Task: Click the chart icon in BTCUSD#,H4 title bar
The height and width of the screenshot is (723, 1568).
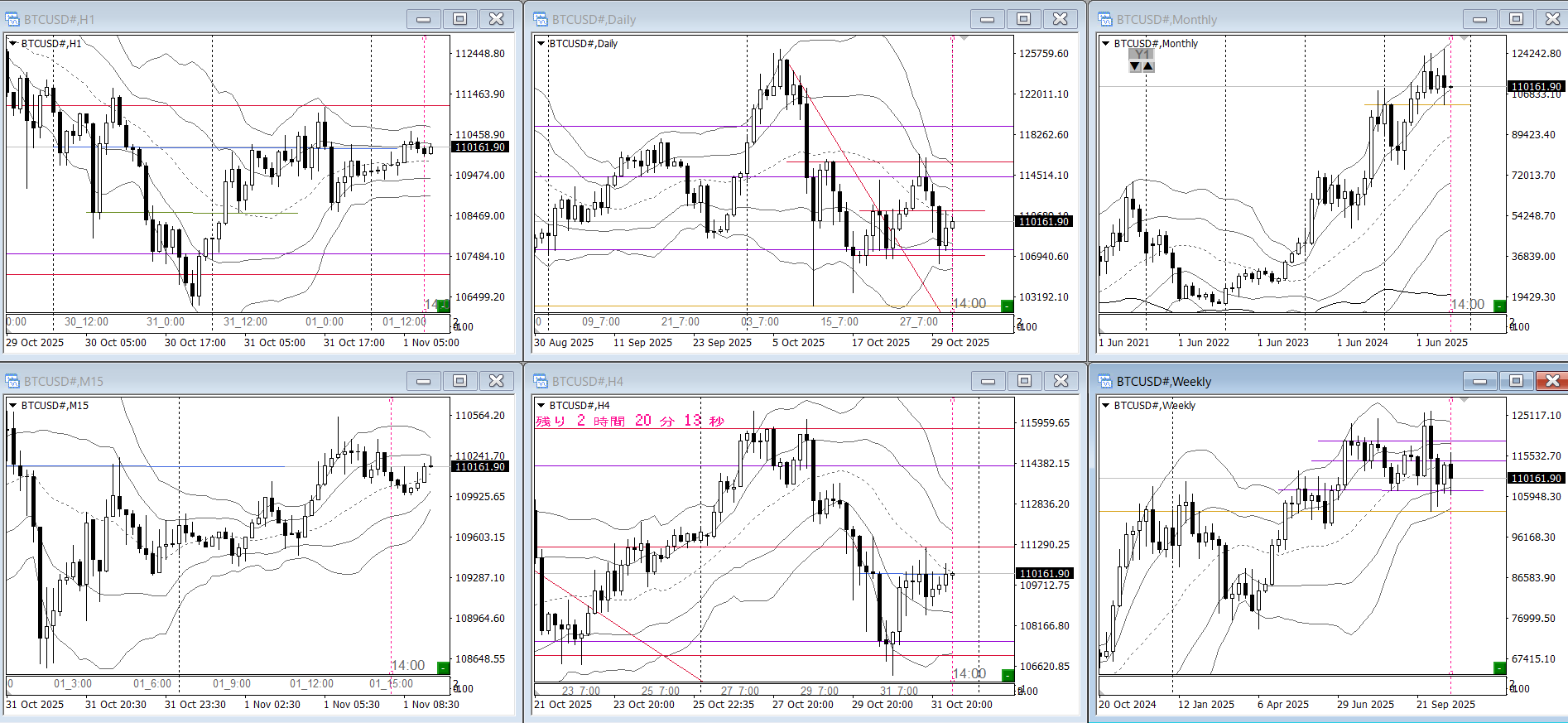Action: pyautogui.click(x=541, y=381)
